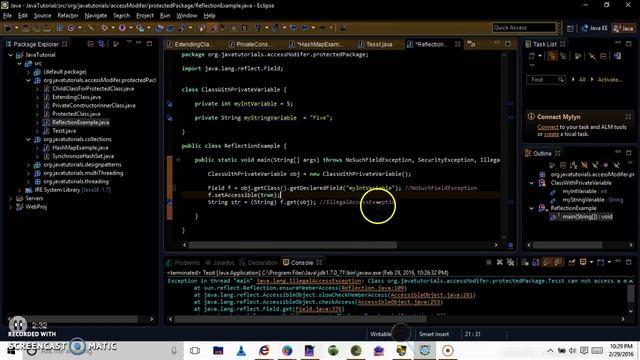Screen dimensions: 640x360
Task: Click the Run button in the main toolbar
Action: coord(122,28)
